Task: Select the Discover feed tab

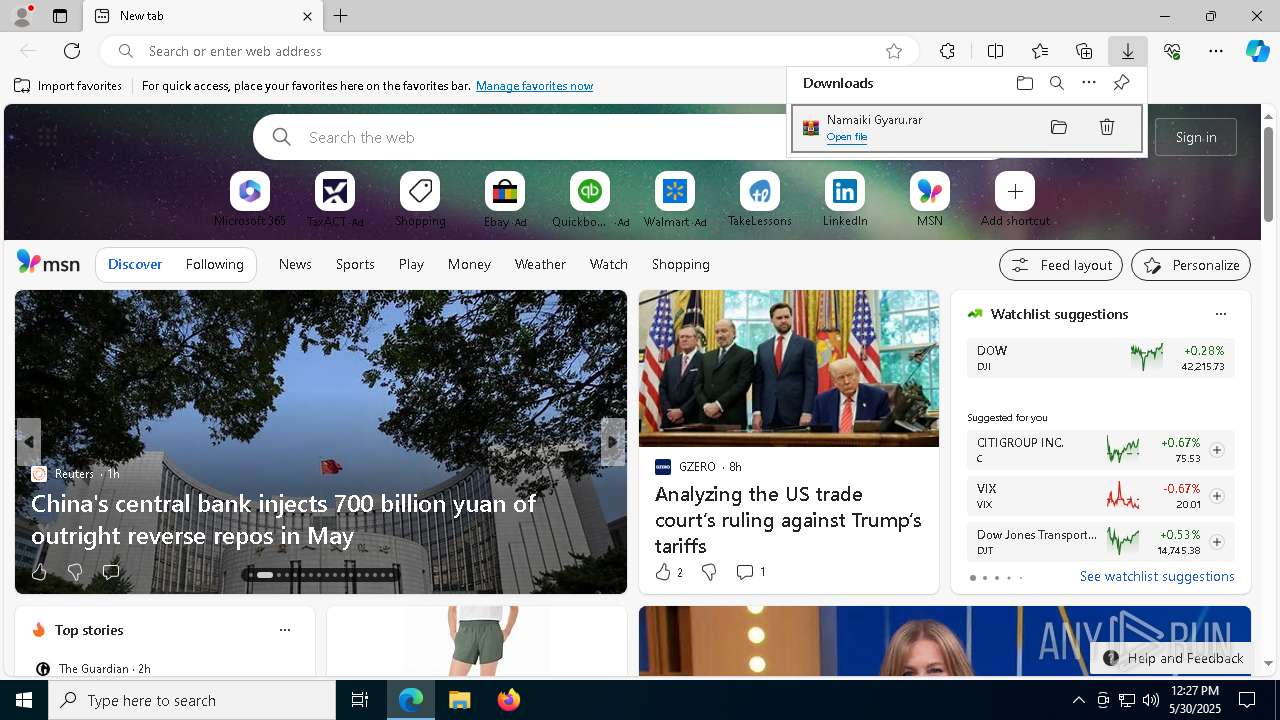Action: coord(135,264)
